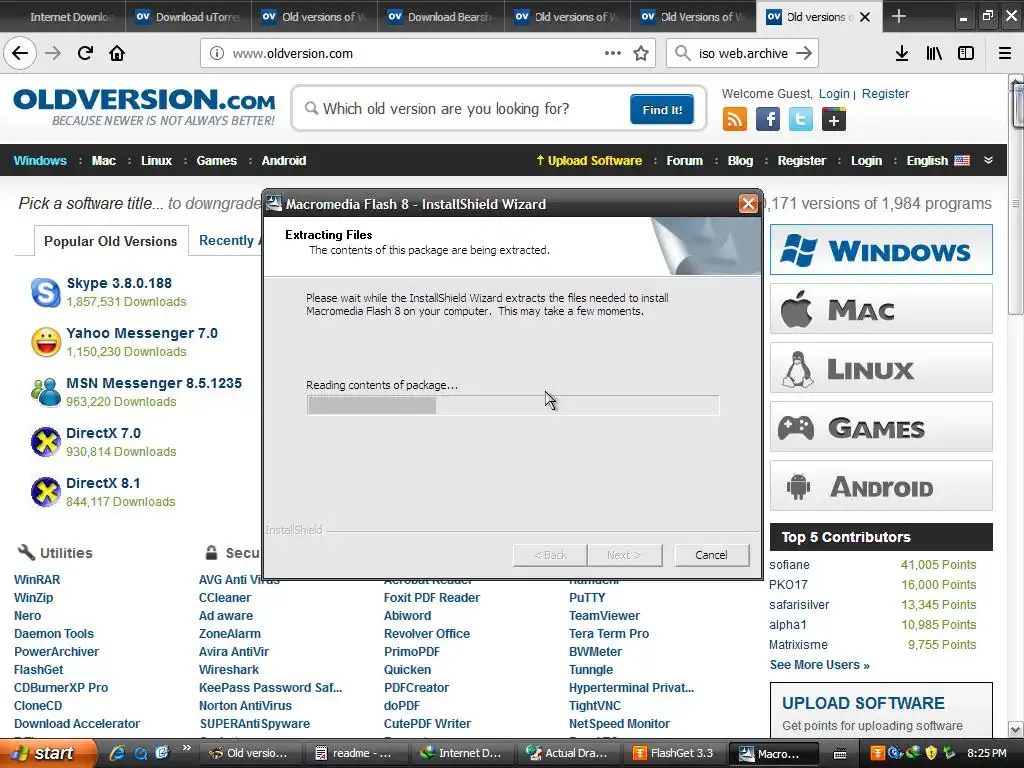1024x768 pixels.
Task: Click the page vertical scrollbar down arrow
Action: click(x=1016, y=729)
